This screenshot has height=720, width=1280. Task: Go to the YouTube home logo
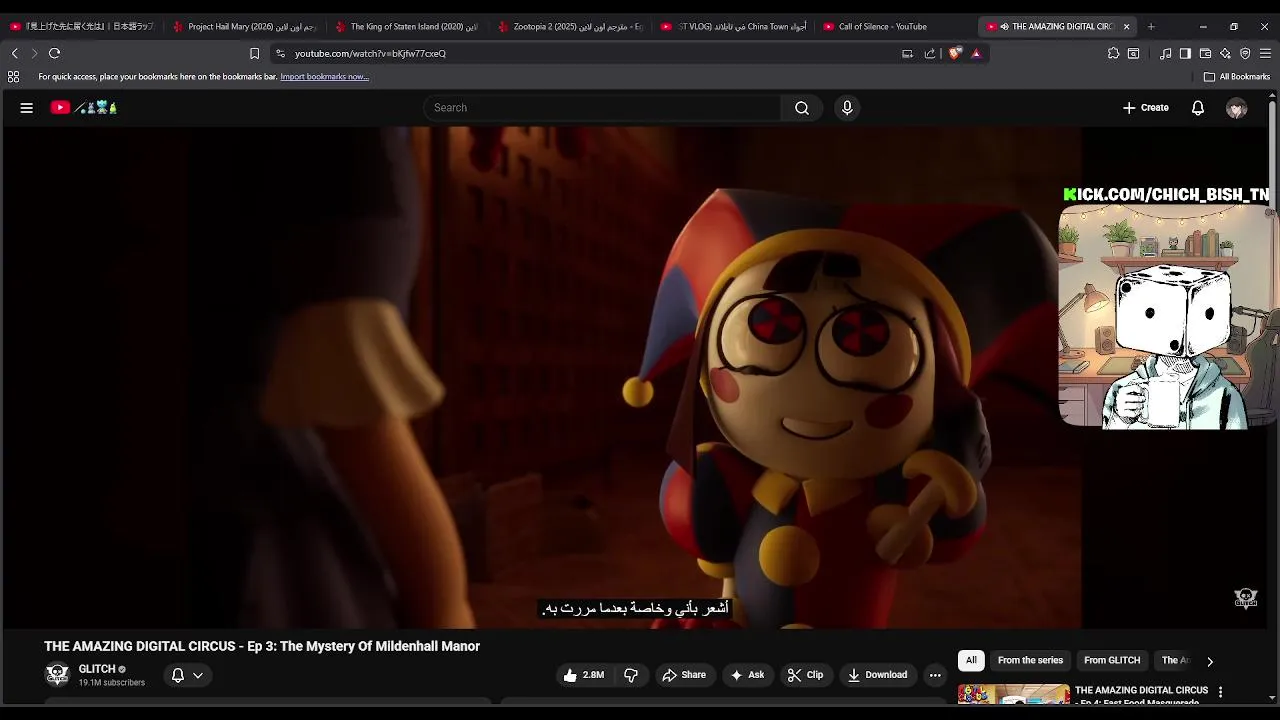click(x=84, y=108)
